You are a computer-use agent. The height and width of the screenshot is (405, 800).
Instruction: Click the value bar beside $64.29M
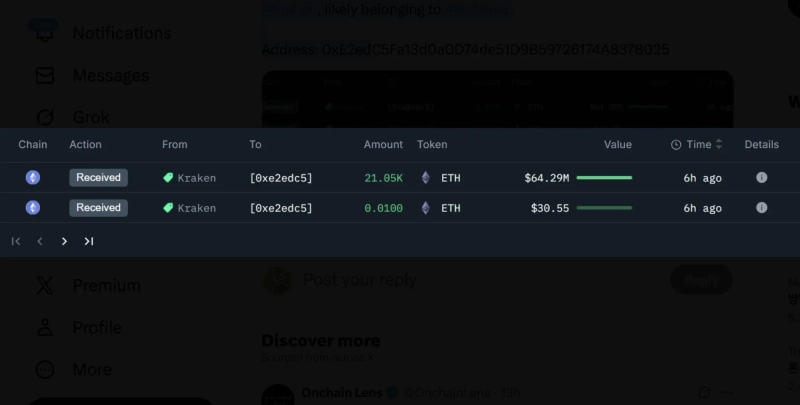point(604,178)
